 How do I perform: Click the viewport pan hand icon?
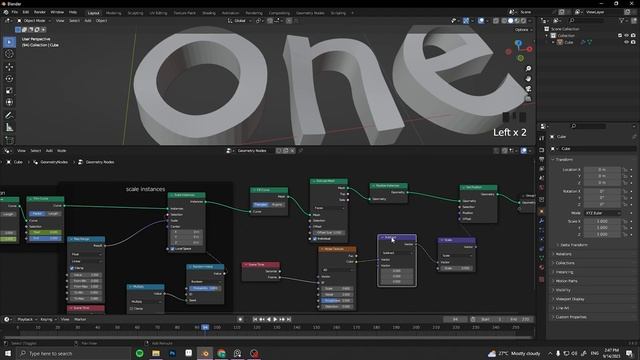528,78
